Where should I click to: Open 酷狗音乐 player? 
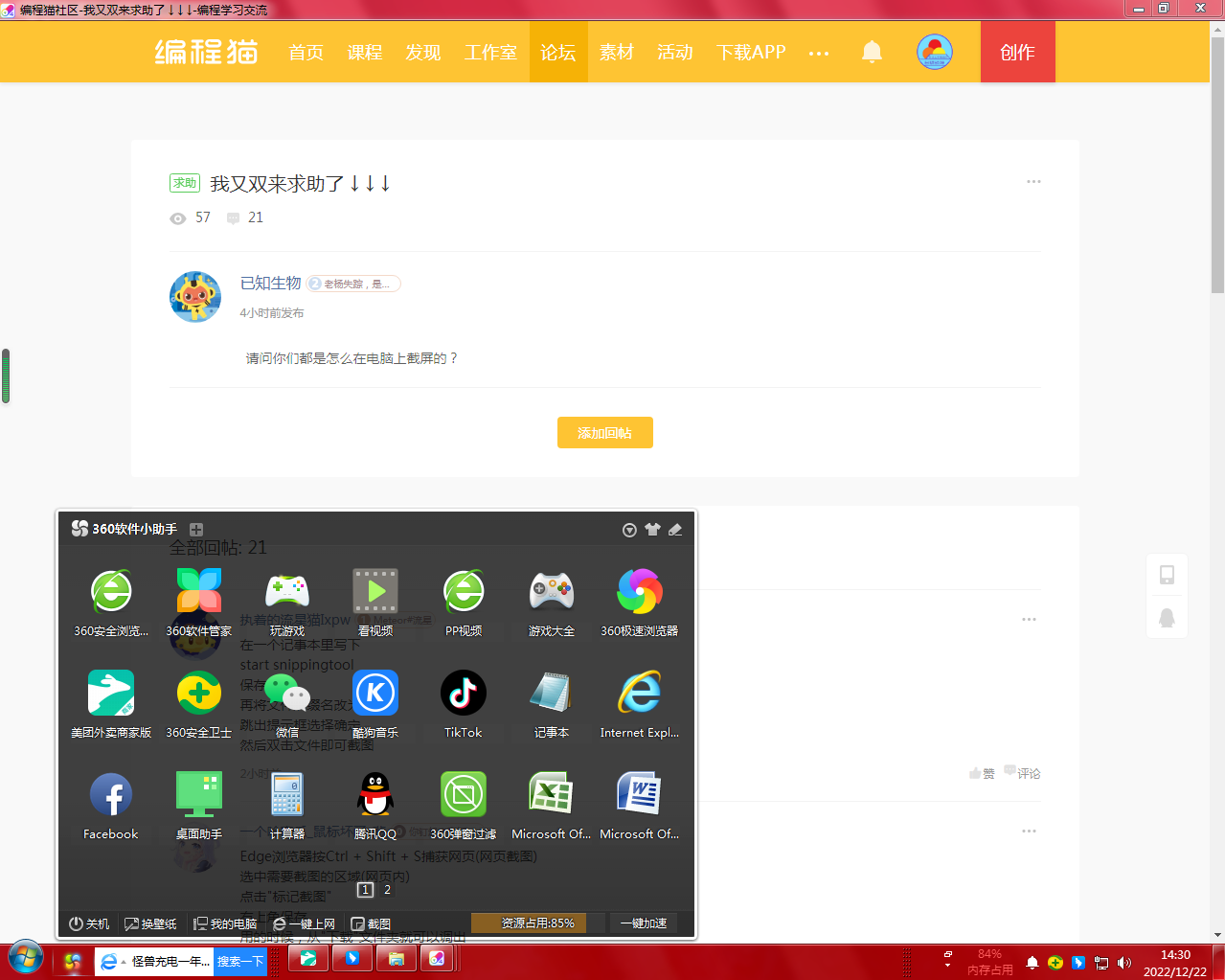click(375, 703)
